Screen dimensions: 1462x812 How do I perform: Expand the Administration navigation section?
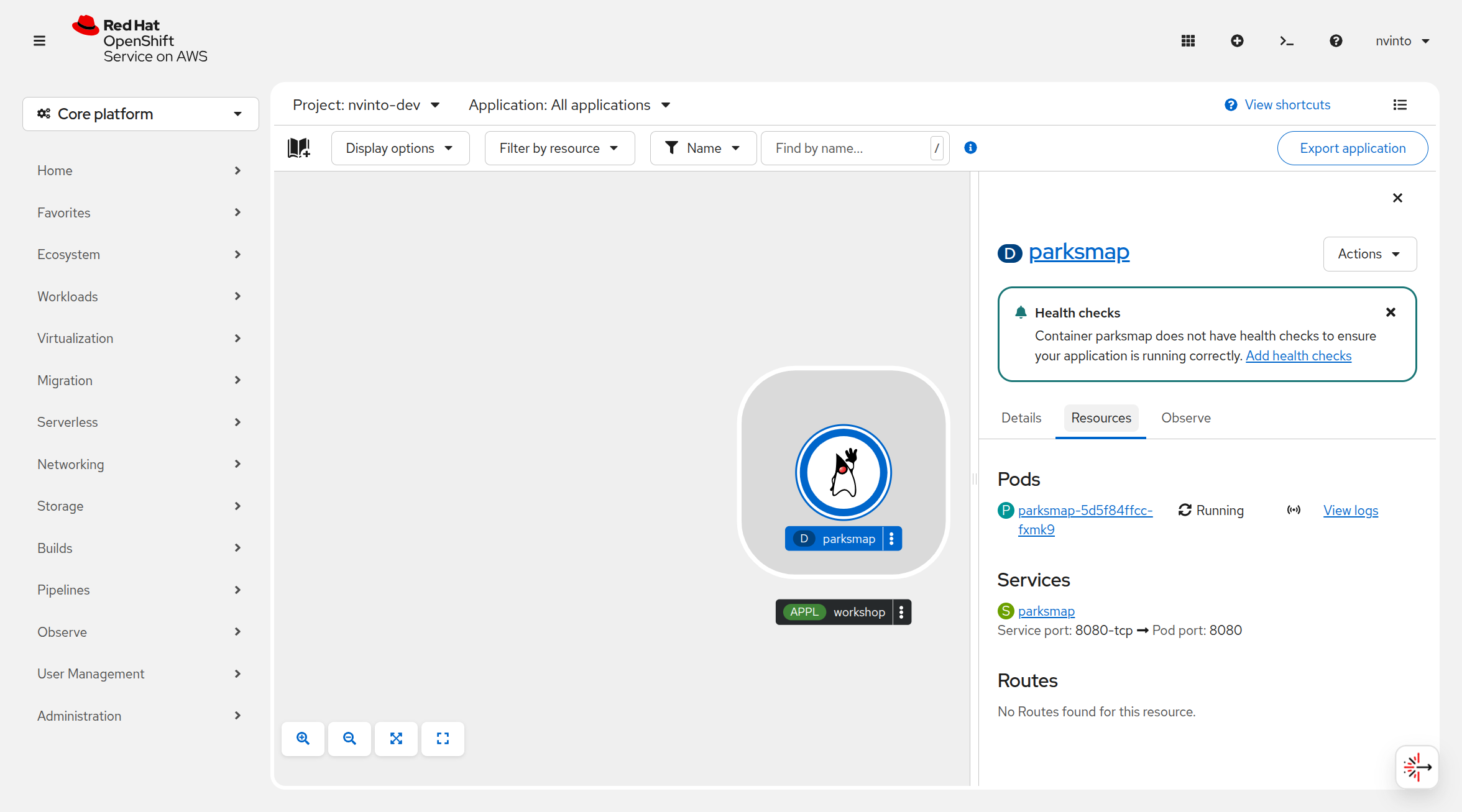[140, 716]
